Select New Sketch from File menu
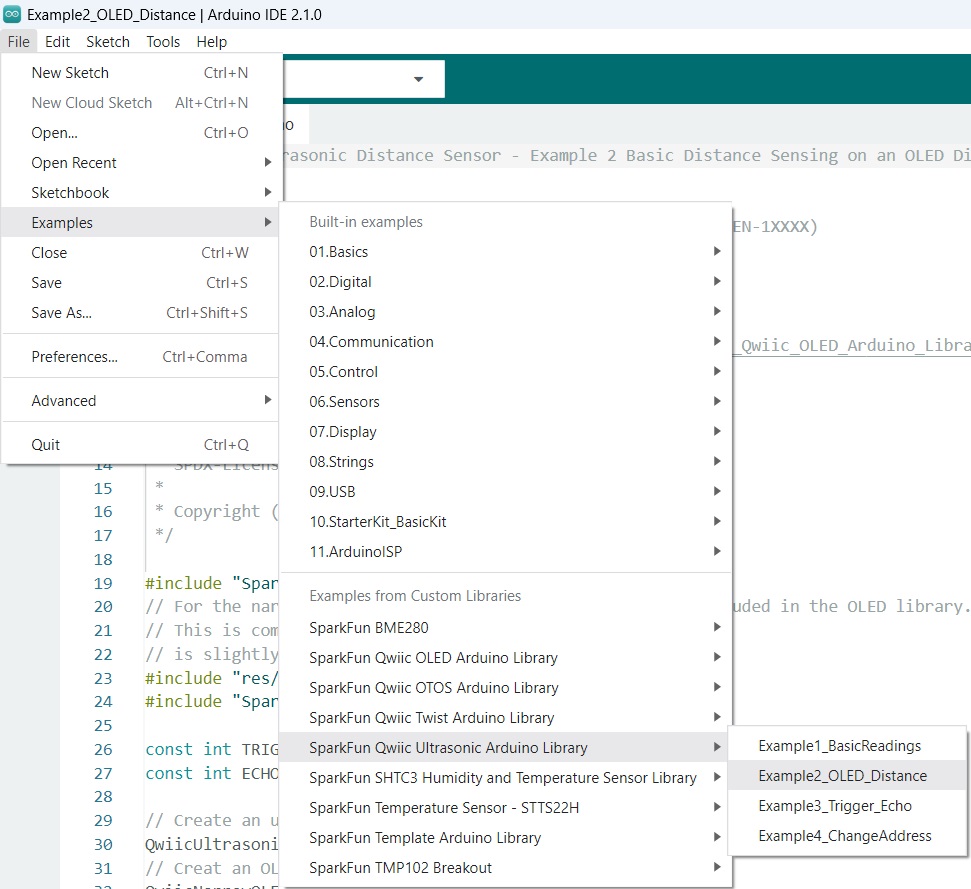The width and height of the screenshot is (971, 889). point(70,73)
